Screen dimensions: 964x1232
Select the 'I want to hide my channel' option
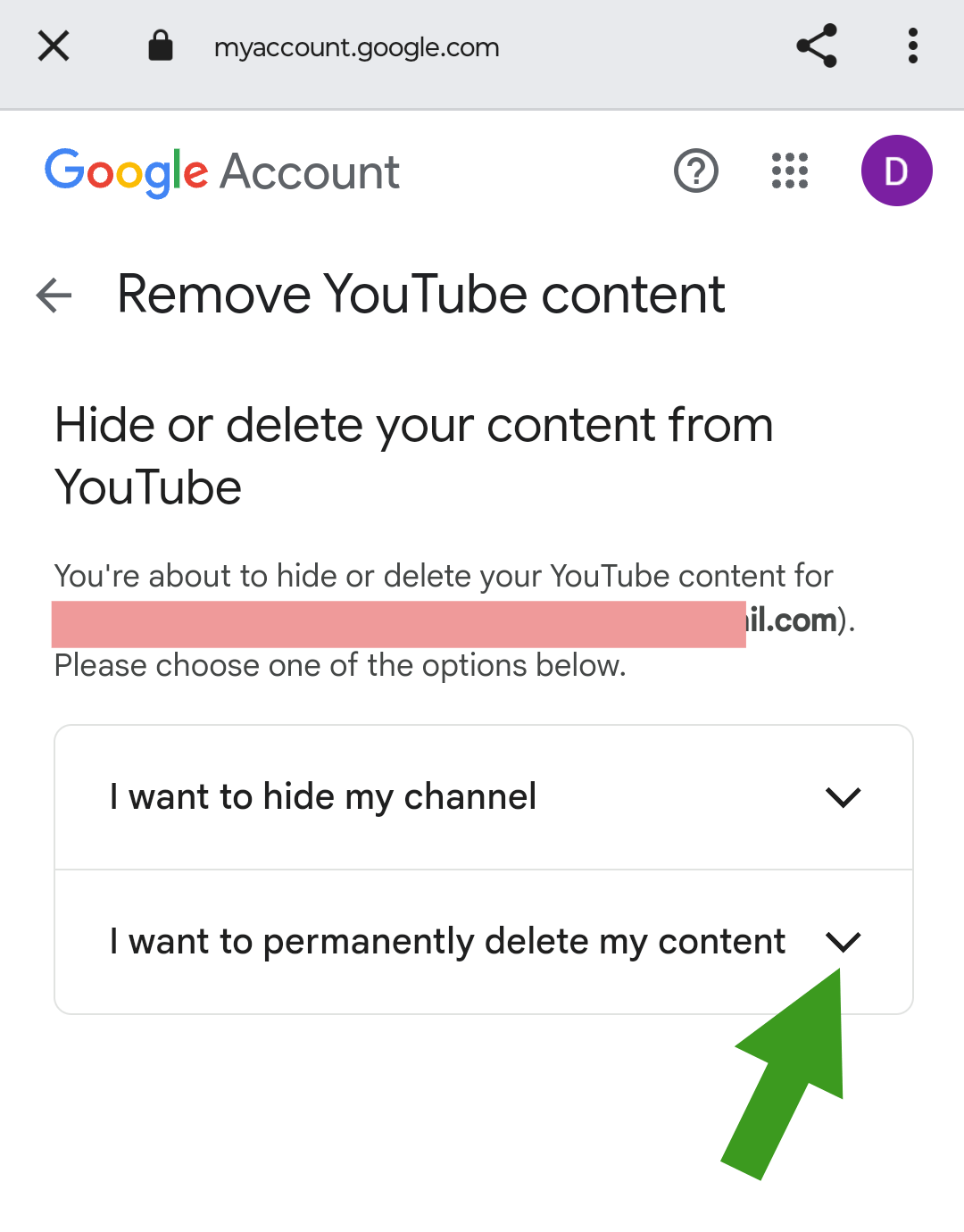(x=484, y=797)
